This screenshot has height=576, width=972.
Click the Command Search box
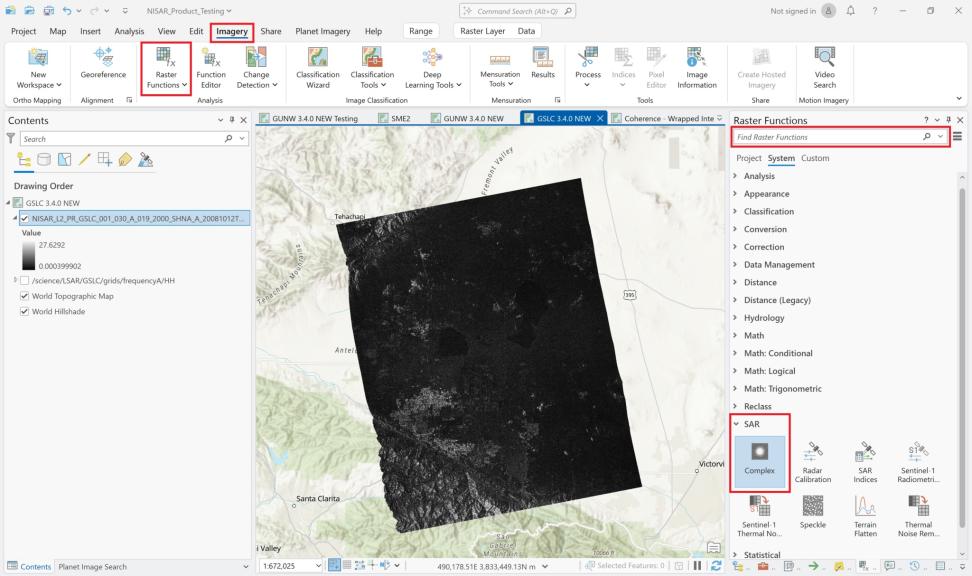pyautogui.click(x=517, y=11)
